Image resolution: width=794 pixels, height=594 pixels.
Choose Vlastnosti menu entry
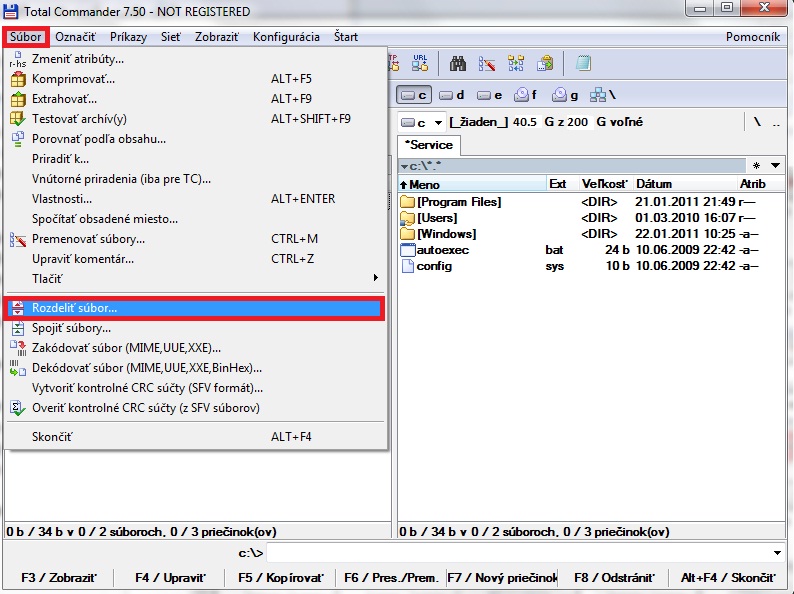coord(194,199)
